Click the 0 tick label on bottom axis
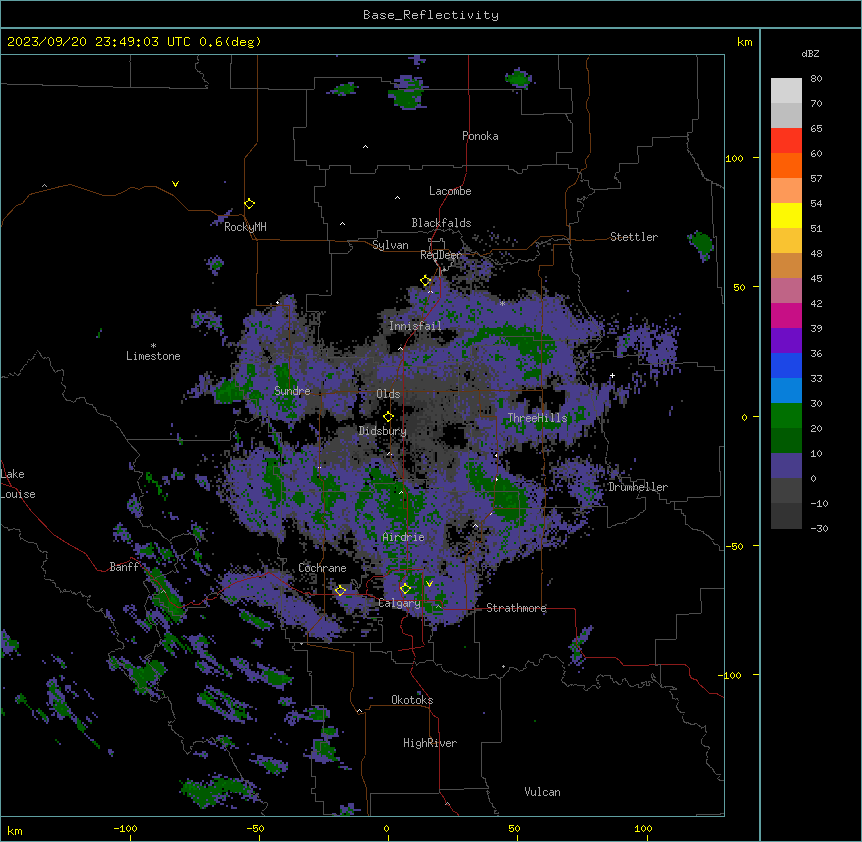This screenshot has width=862, height=842. [386, 829]
